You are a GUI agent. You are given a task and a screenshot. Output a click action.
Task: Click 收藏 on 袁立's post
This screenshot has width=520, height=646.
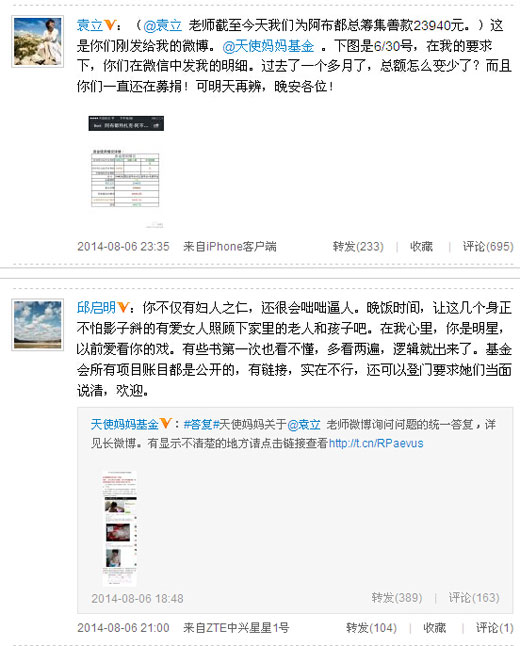pyautogui.click(x=421, y=246)
